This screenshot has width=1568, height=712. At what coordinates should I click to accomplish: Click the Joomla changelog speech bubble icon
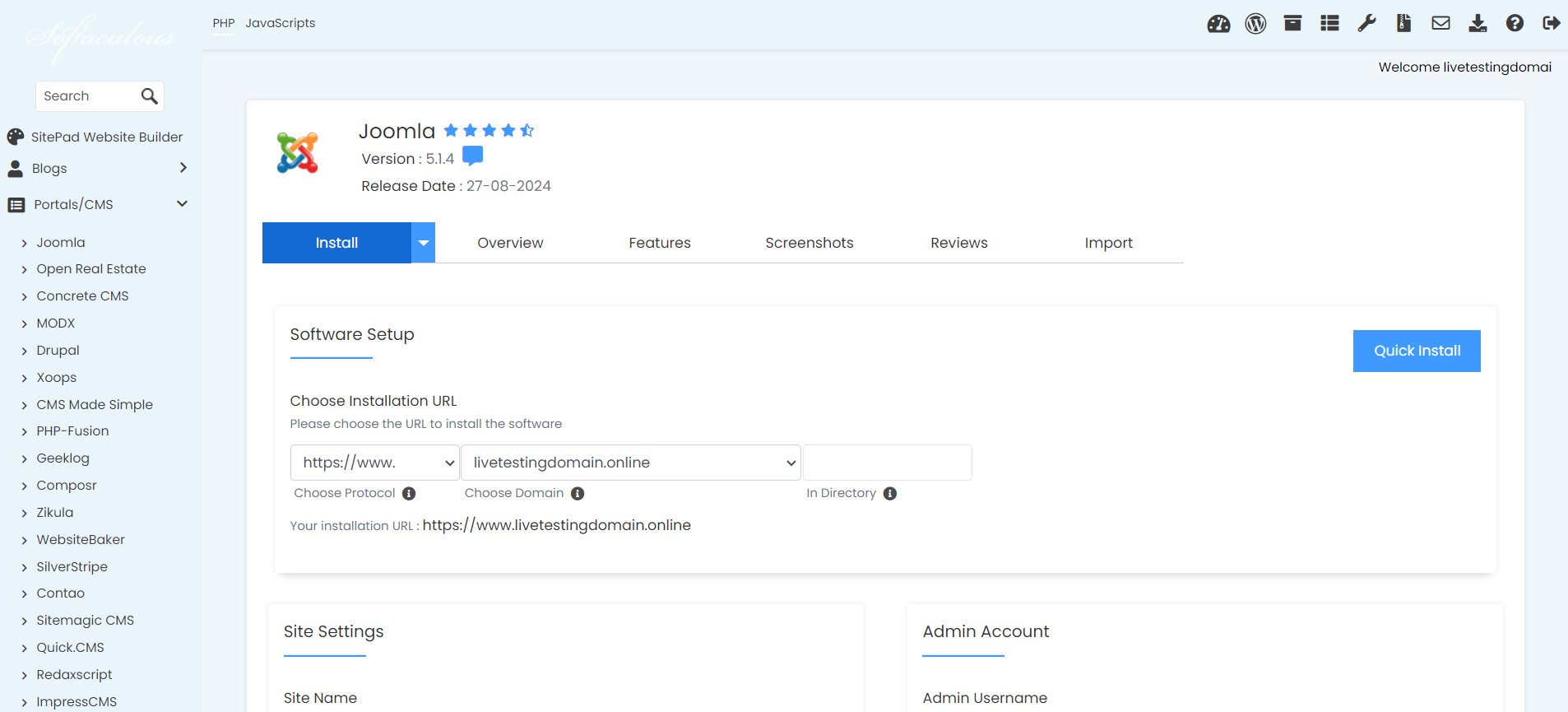472,156
